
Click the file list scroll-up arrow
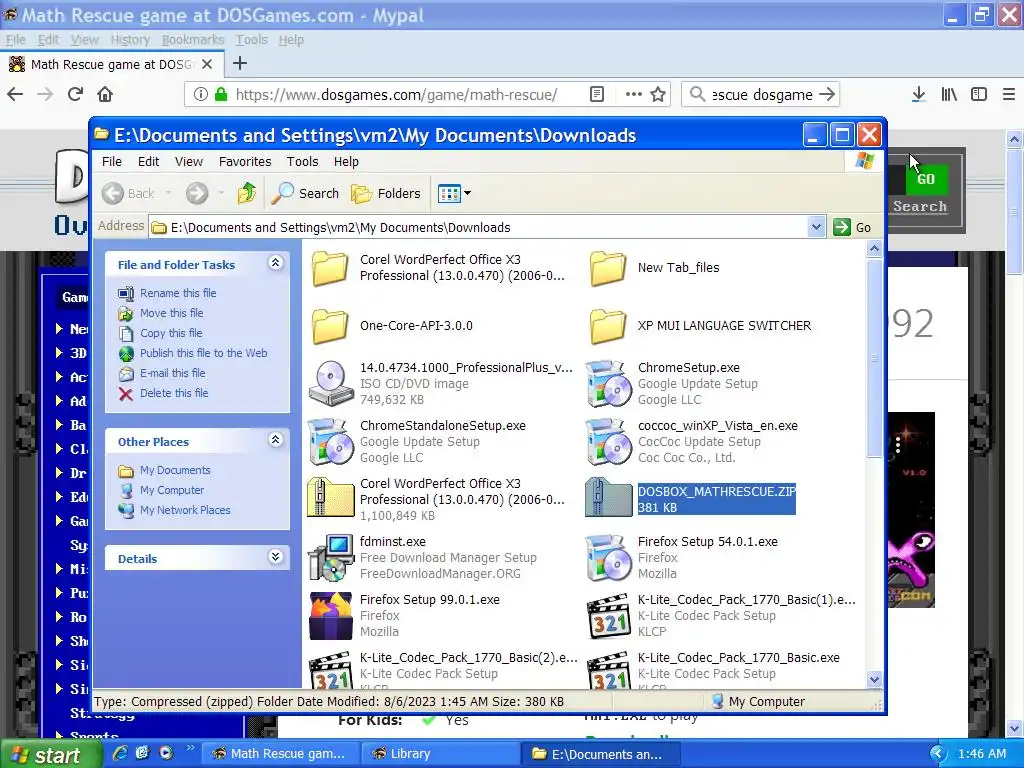874,248
